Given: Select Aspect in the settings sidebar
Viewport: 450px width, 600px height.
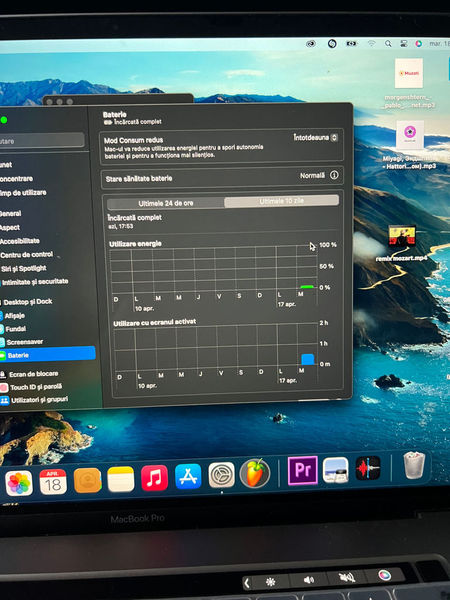Looking at the screenshot, I should coord(10,227).
